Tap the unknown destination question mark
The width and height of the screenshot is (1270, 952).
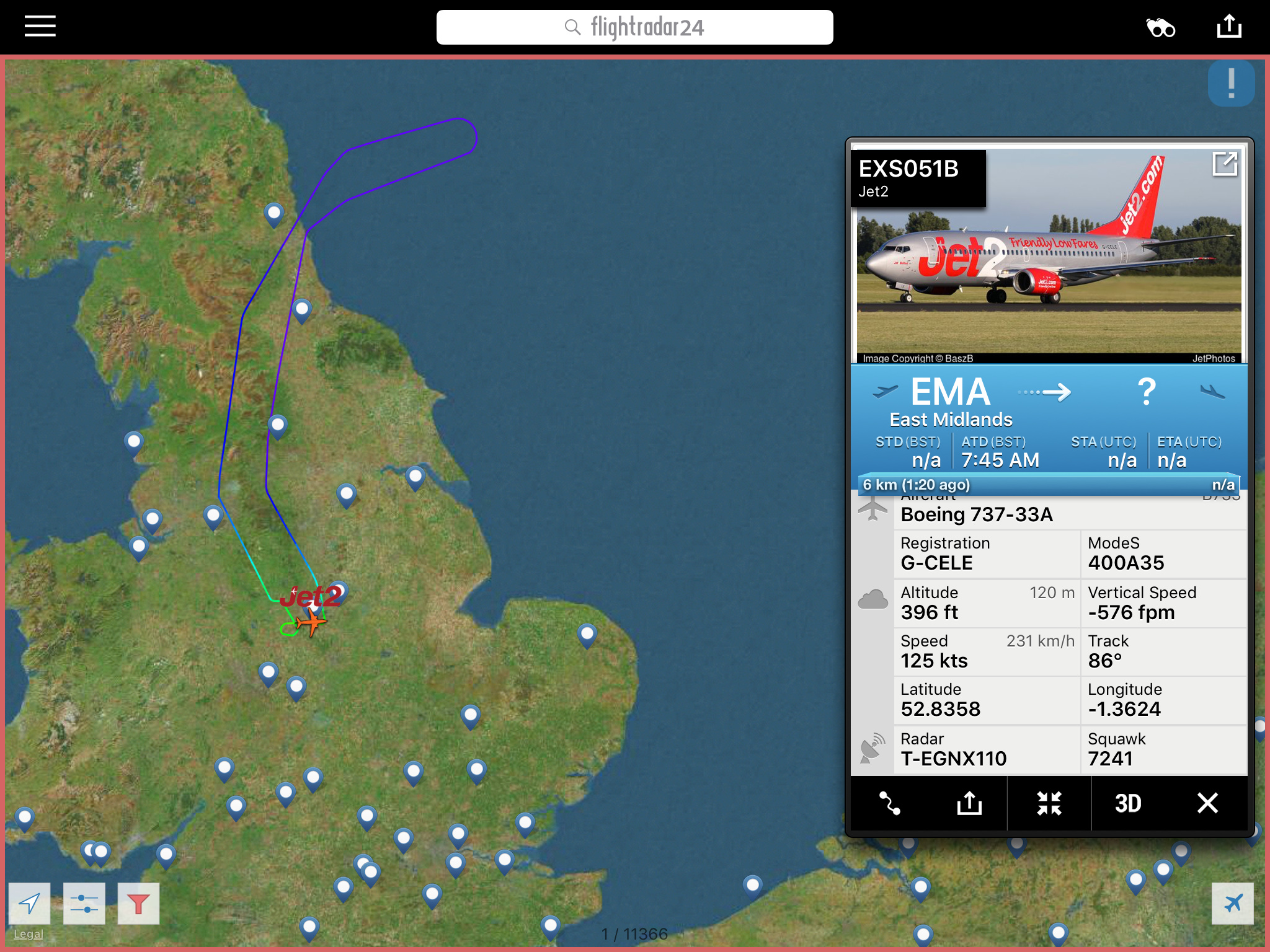[x=1147, y=392]
